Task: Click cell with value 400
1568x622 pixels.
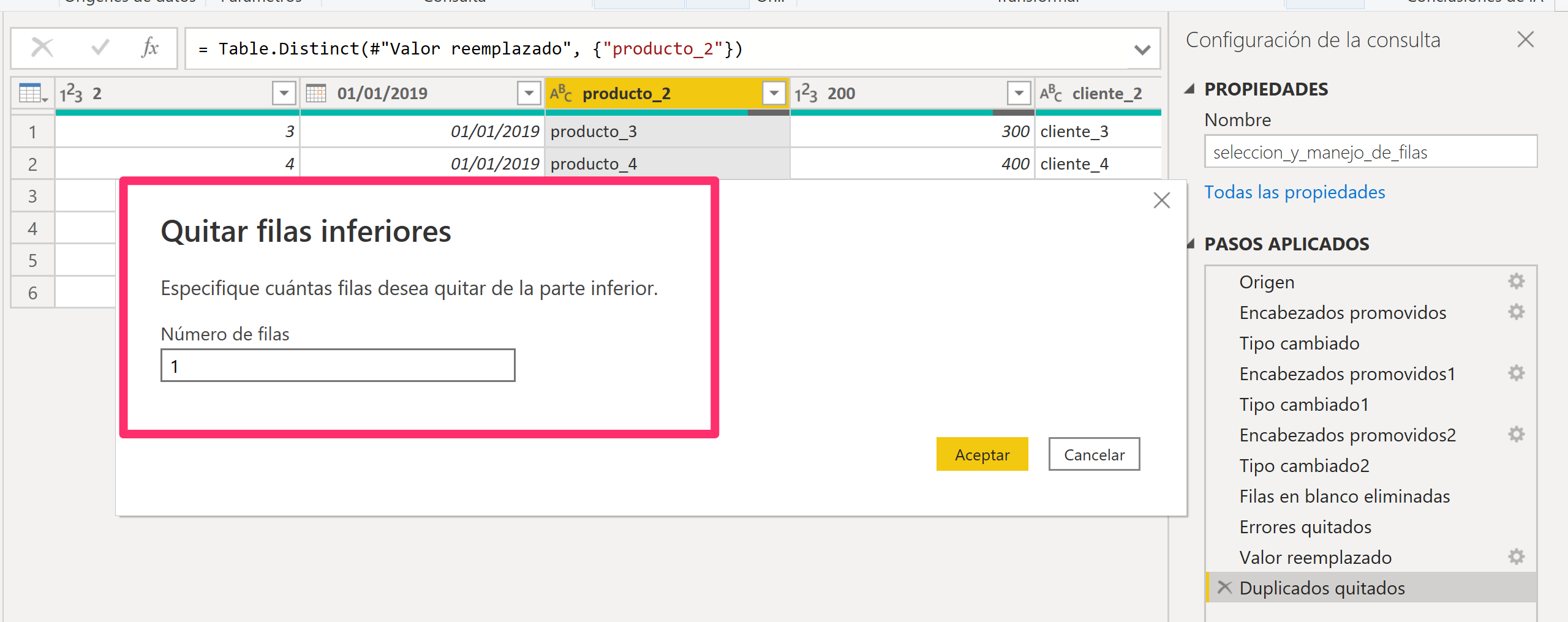Action: pyautogui.click(x=912, y=164)
